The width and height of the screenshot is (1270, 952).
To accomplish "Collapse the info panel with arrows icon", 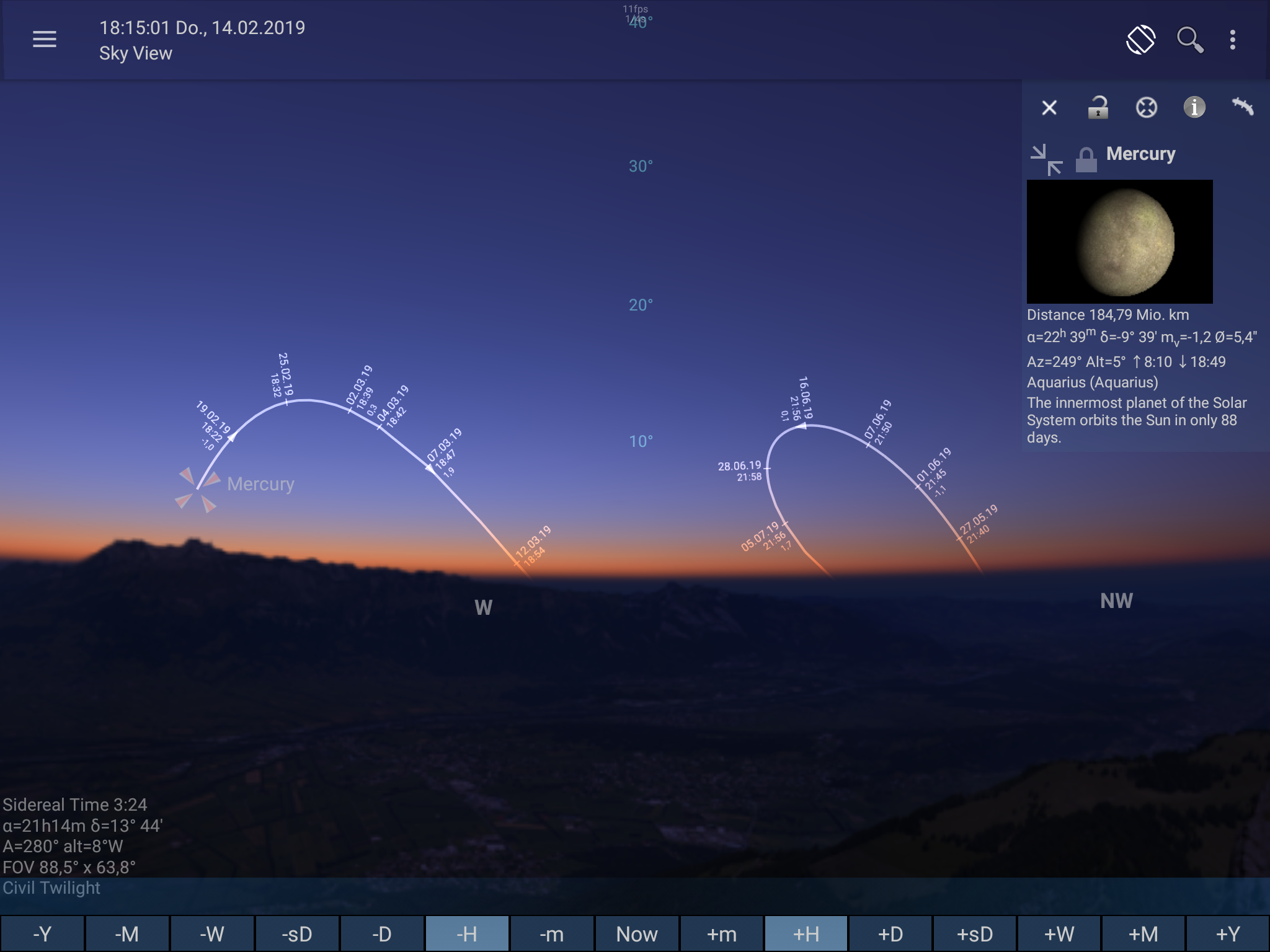I will tap(1046, 160).
